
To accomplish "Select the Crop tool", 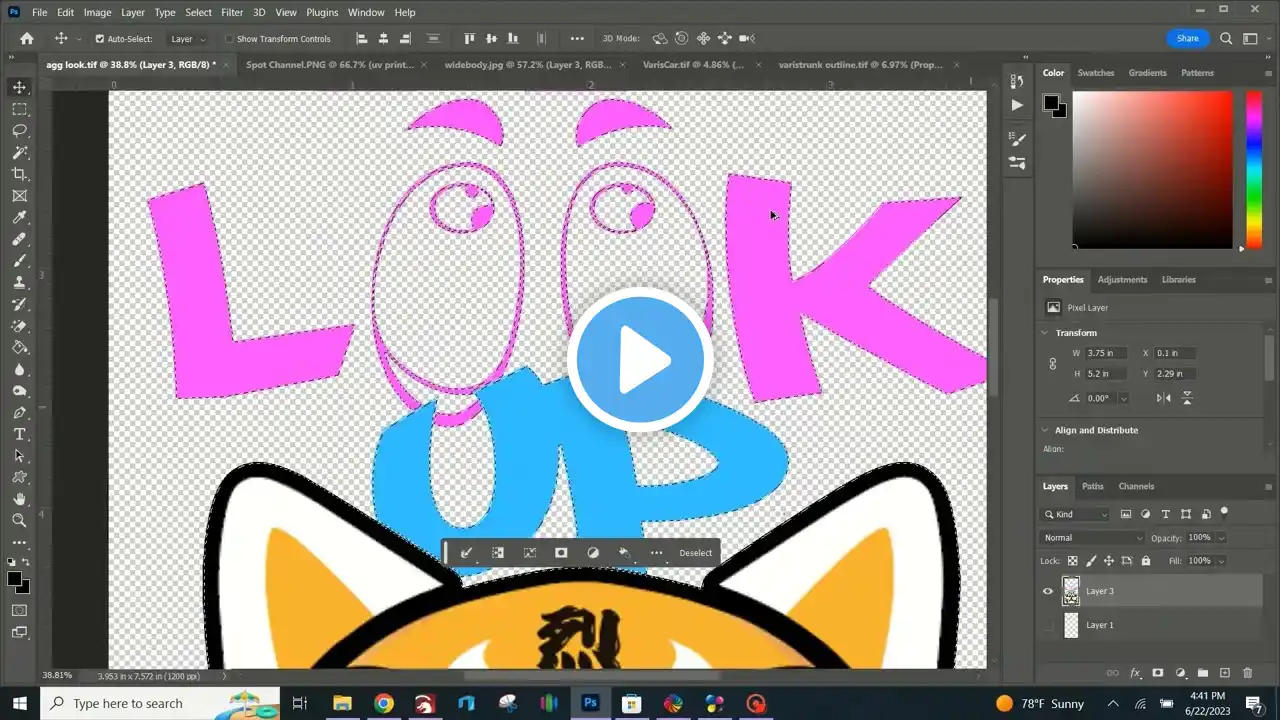I will click(19, 174).
